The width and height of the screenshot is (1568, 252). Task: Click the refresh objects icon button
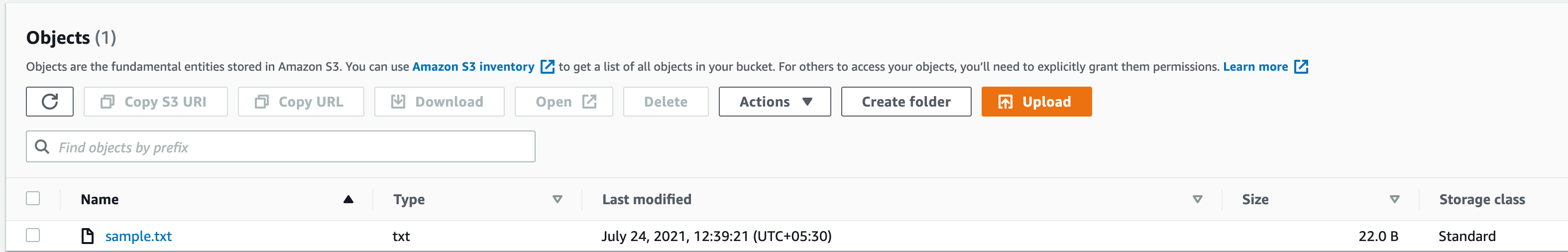tap(49, 102)
